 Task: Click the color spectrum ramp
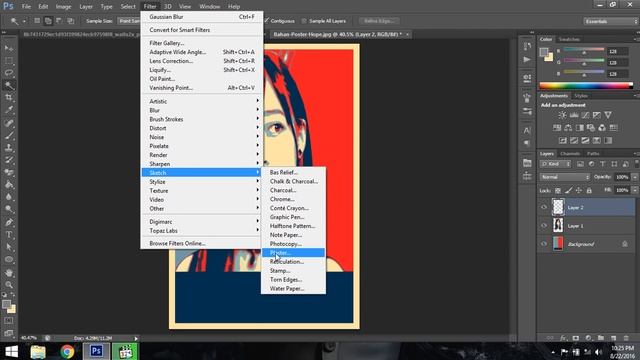pyautogui.click(x=586, y=85)
